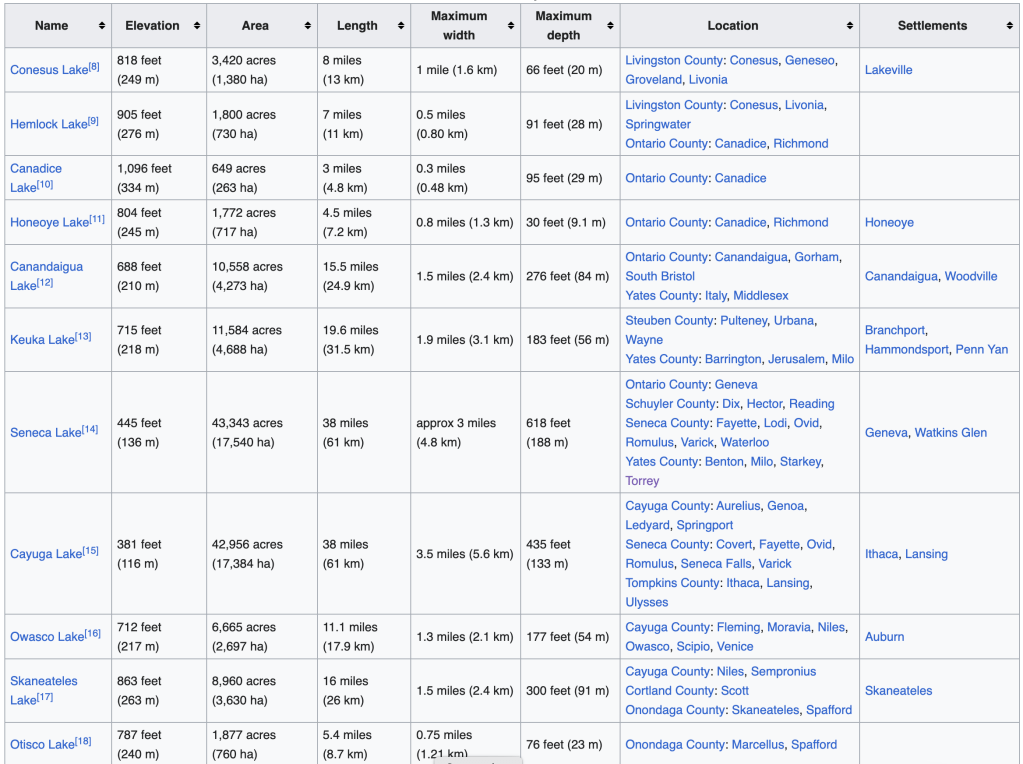Sort table by Location column
Viewport: 1023px width, 764px height.
(x=849, y=26)
